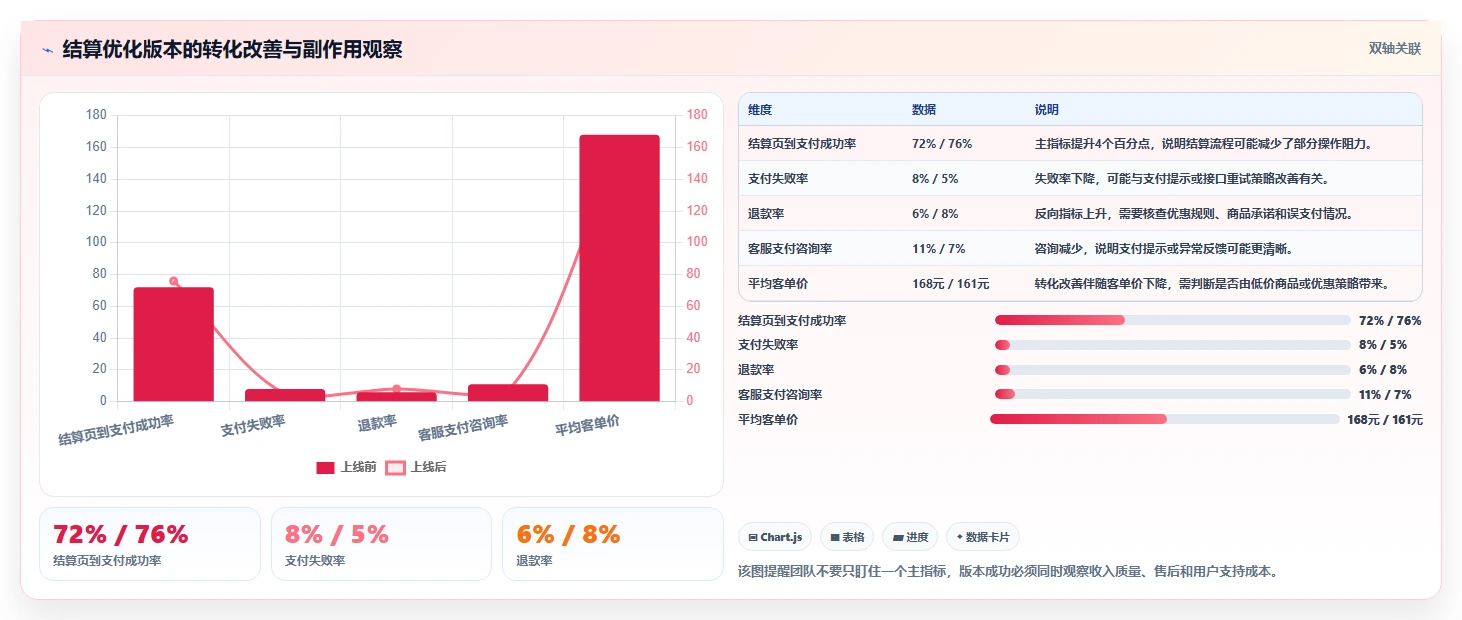Click the 100 tick on the left gray axis
This screenshot has height=620, width=1462.
(96, 242)
